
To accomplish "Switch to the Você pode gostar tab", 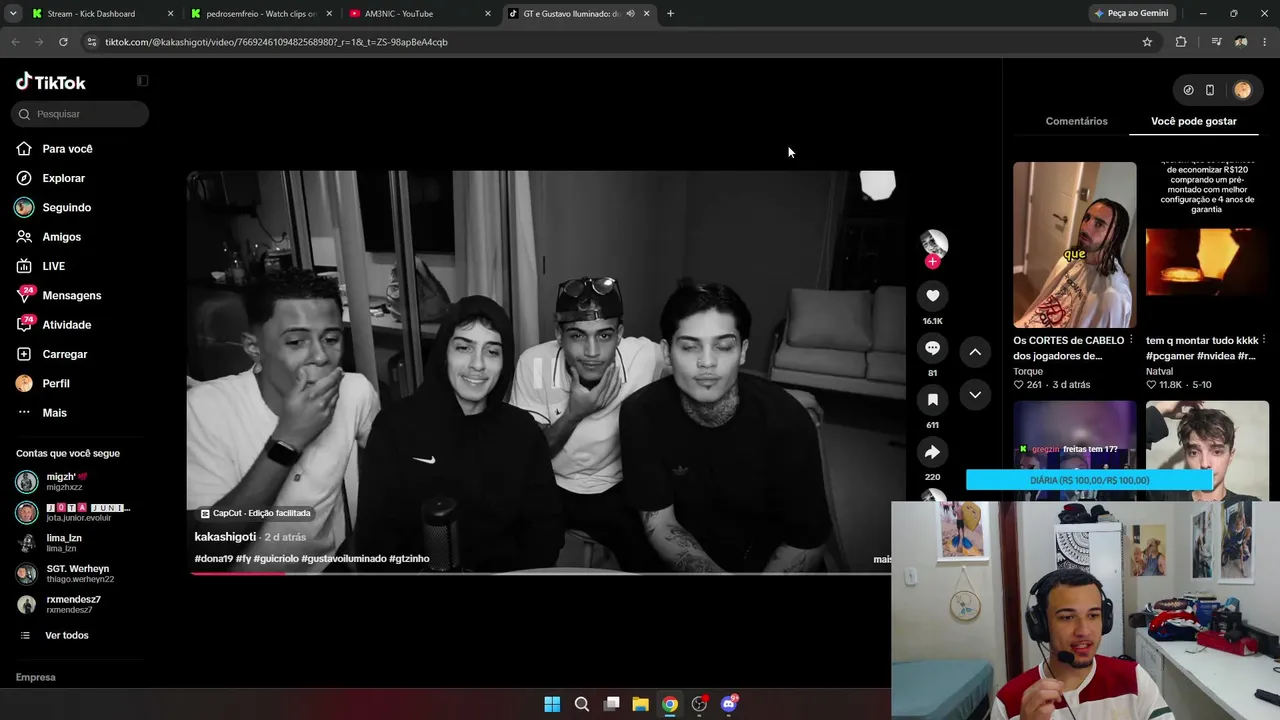I will tap(1194, 121).
